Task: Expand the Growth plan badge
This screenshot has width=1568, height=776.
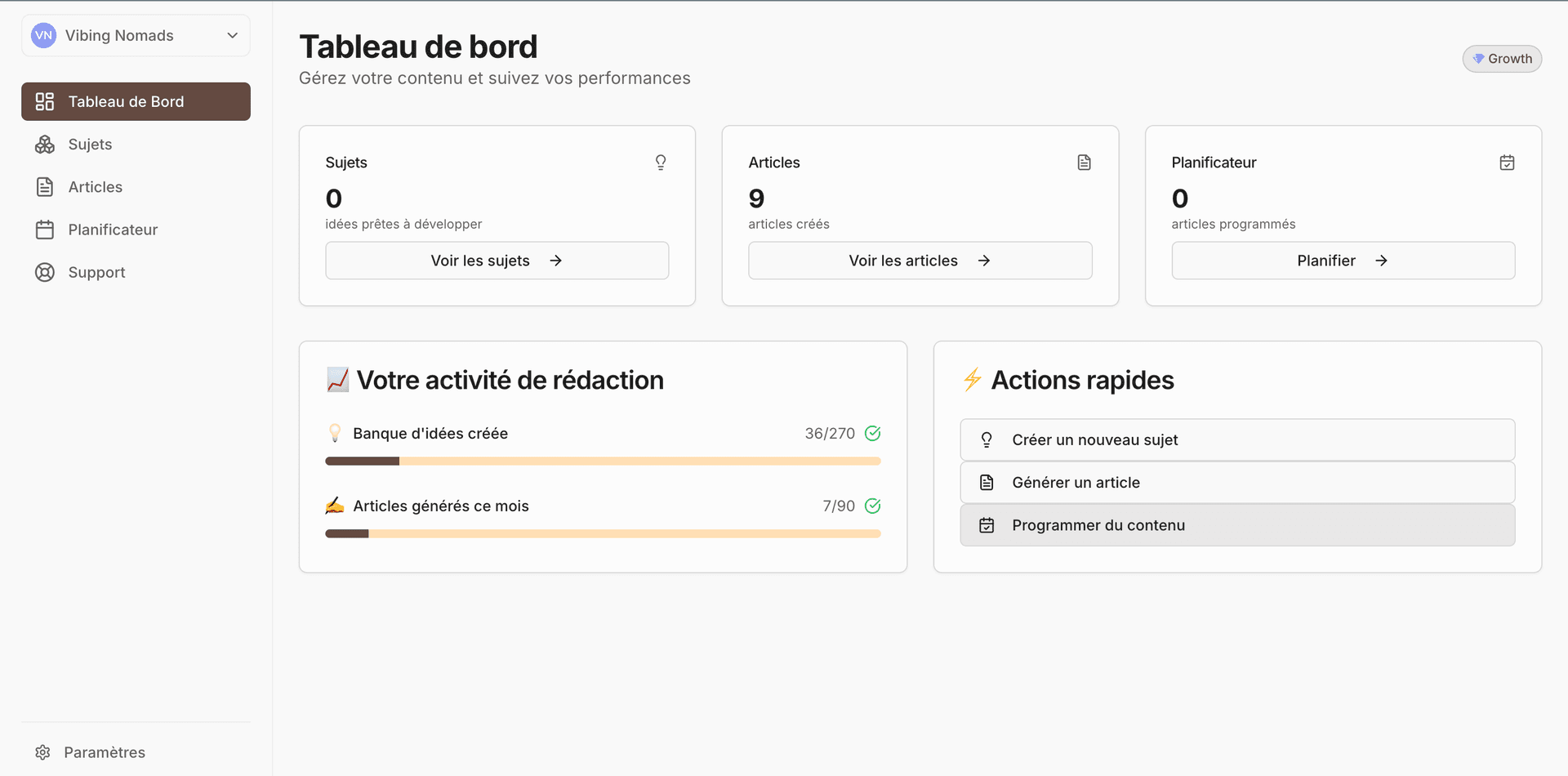Action: pos(1502,58)
